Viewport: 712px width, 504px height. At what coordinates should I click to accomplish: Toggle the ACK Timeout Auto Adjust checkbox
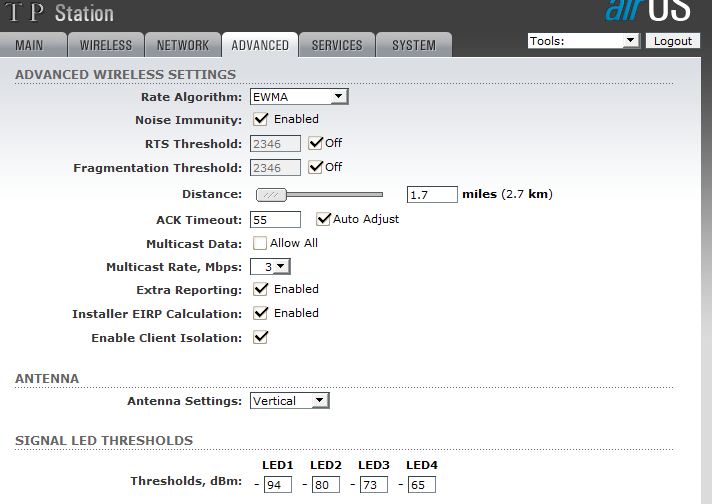[323, 219]
